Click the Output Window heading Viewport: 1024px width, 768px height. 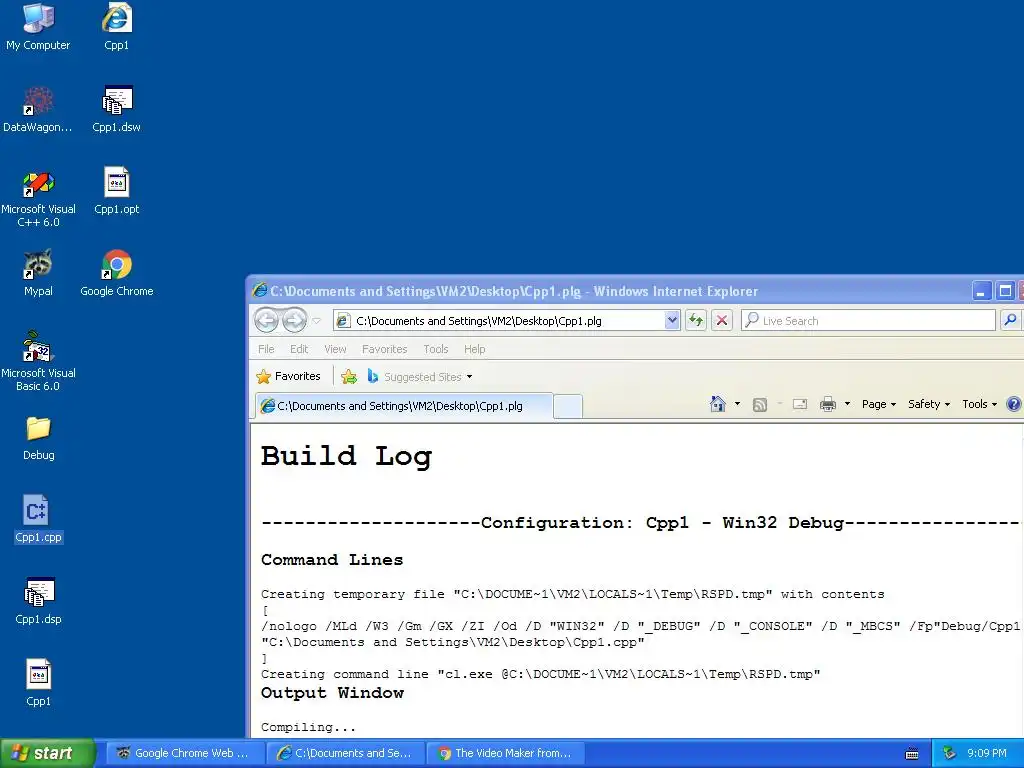point(332,693)
